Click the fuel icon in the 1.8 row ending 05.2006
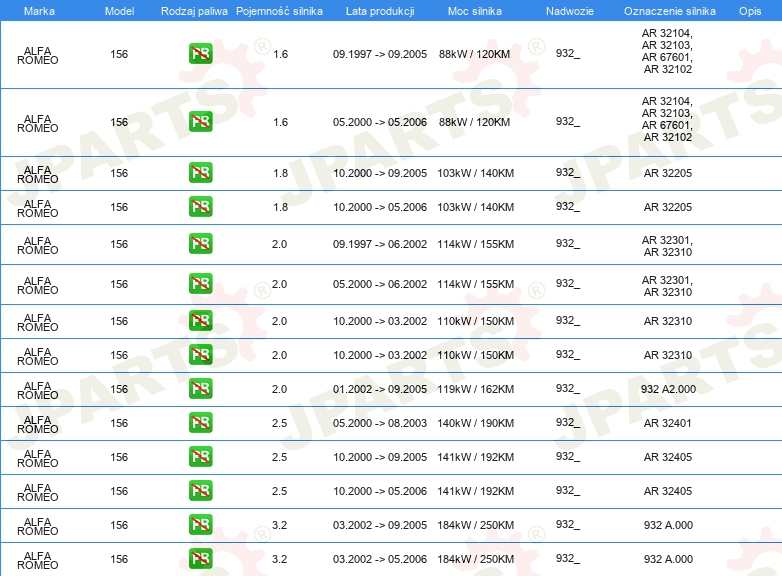Image resolution: width=782 pixels, height=576 pixels. (200, 207)
